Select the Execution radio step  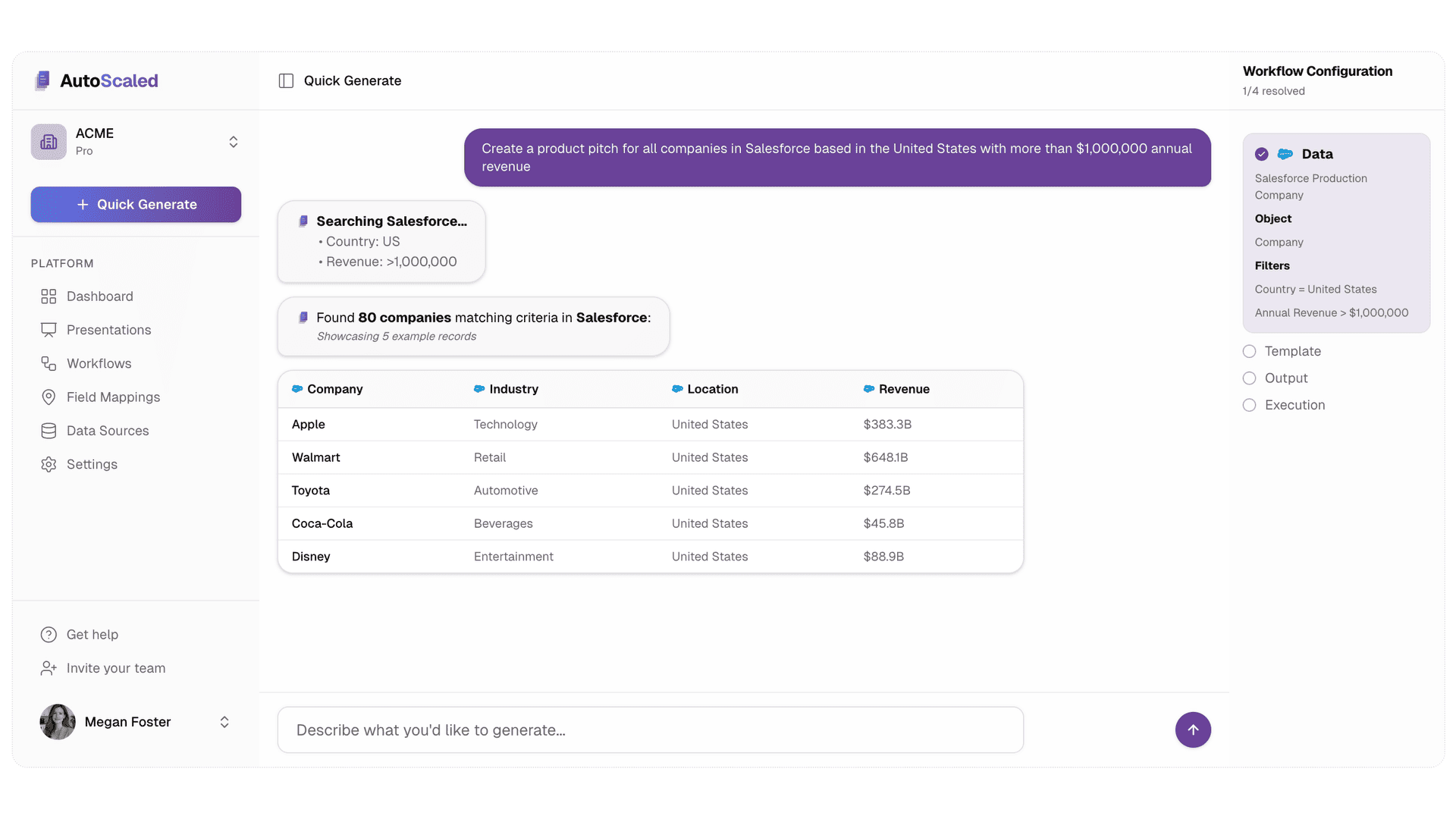pos(1250,406)
